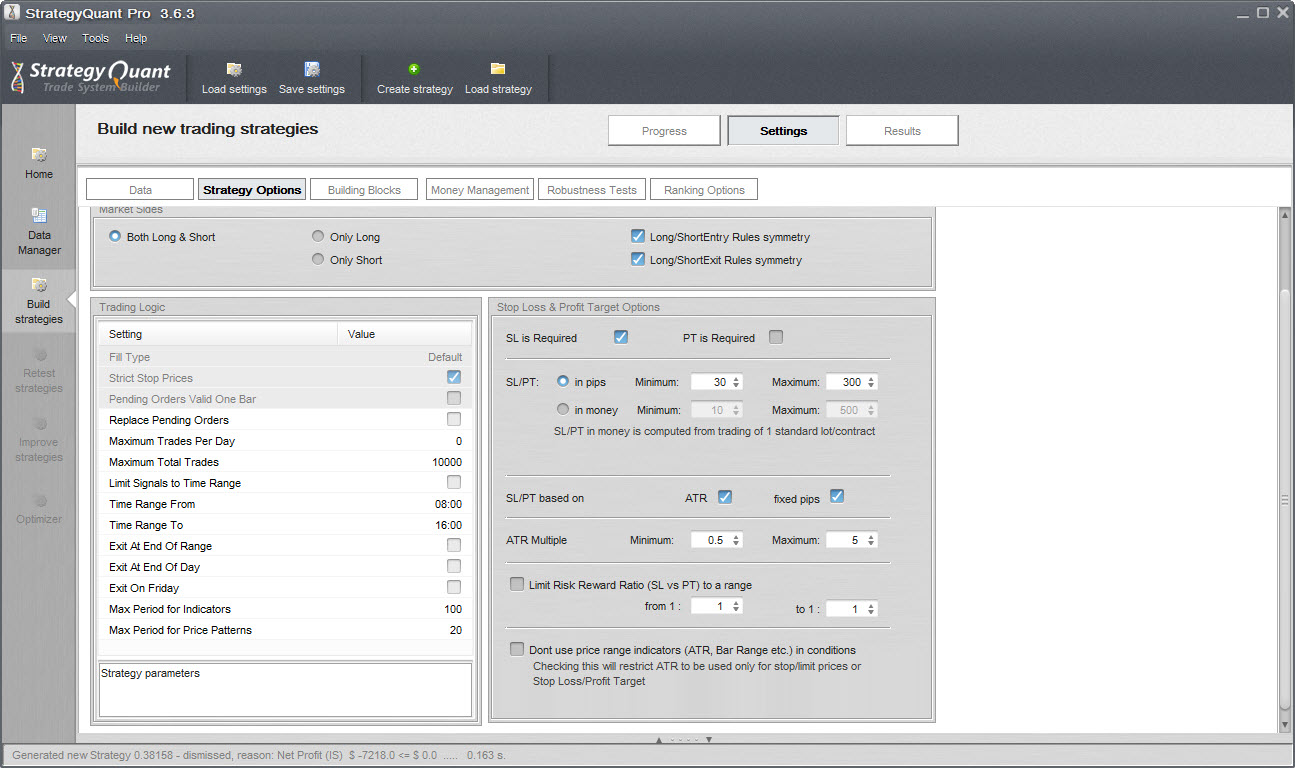Open the Ranking Options tab
This screenshot has width=1295, height=768.
704,189
